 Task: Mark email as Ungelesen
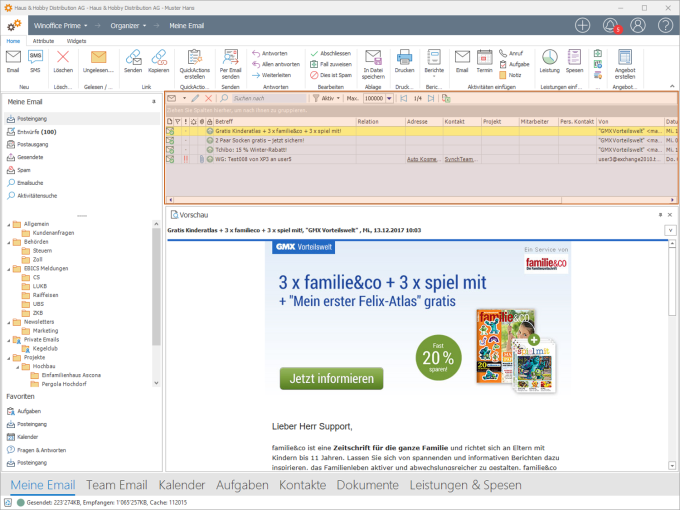(x=98, y=61)
